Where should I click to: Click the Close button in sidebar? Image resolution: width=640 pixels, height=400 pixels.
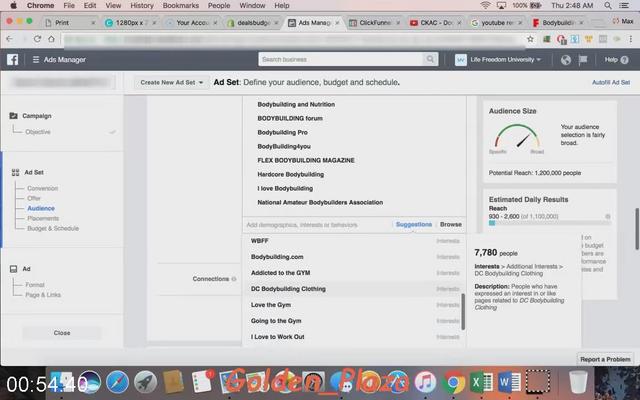pos(62,333)
